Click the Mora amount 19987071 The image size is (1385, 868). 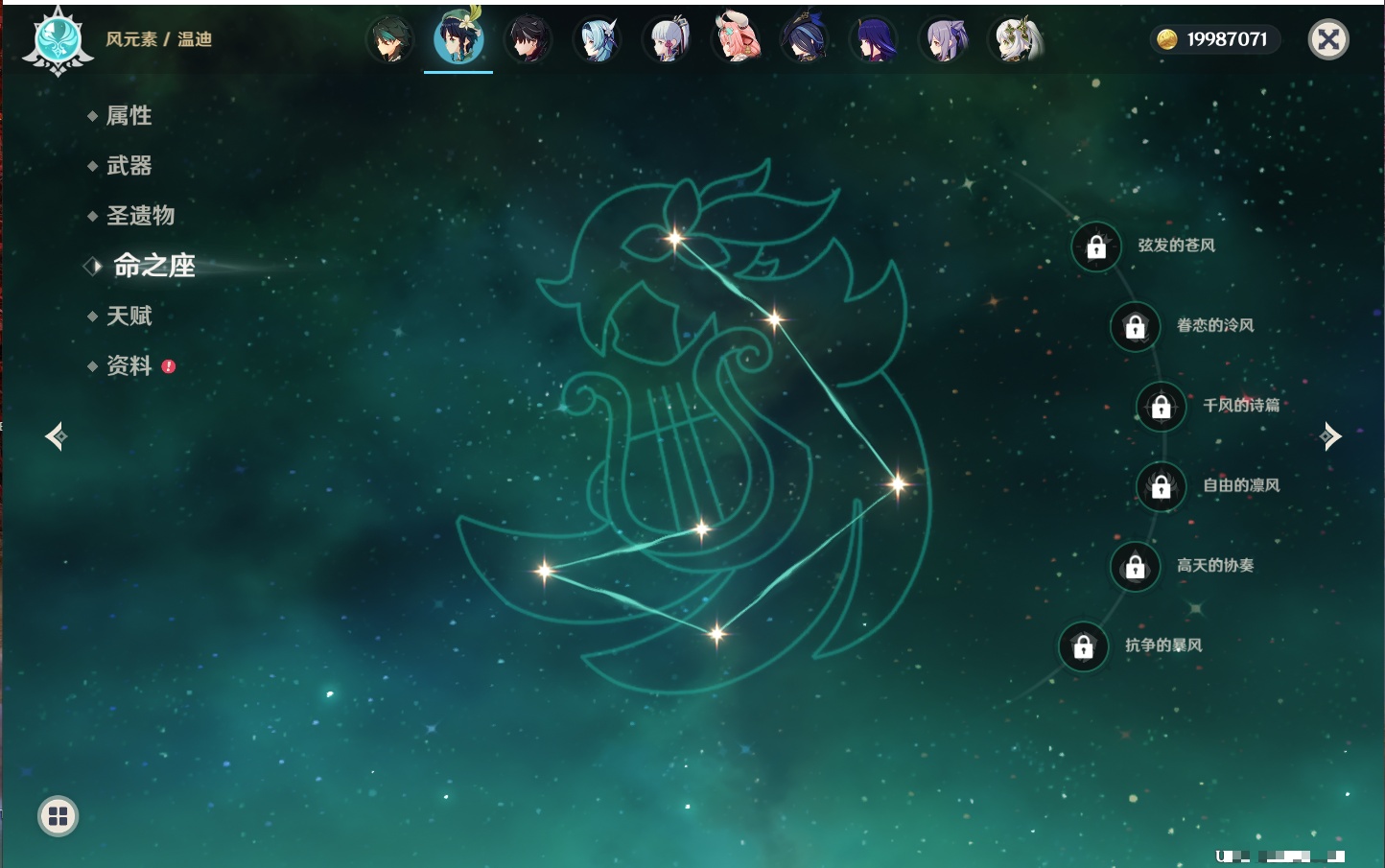pyautogui.click(x=1227, y=39)
